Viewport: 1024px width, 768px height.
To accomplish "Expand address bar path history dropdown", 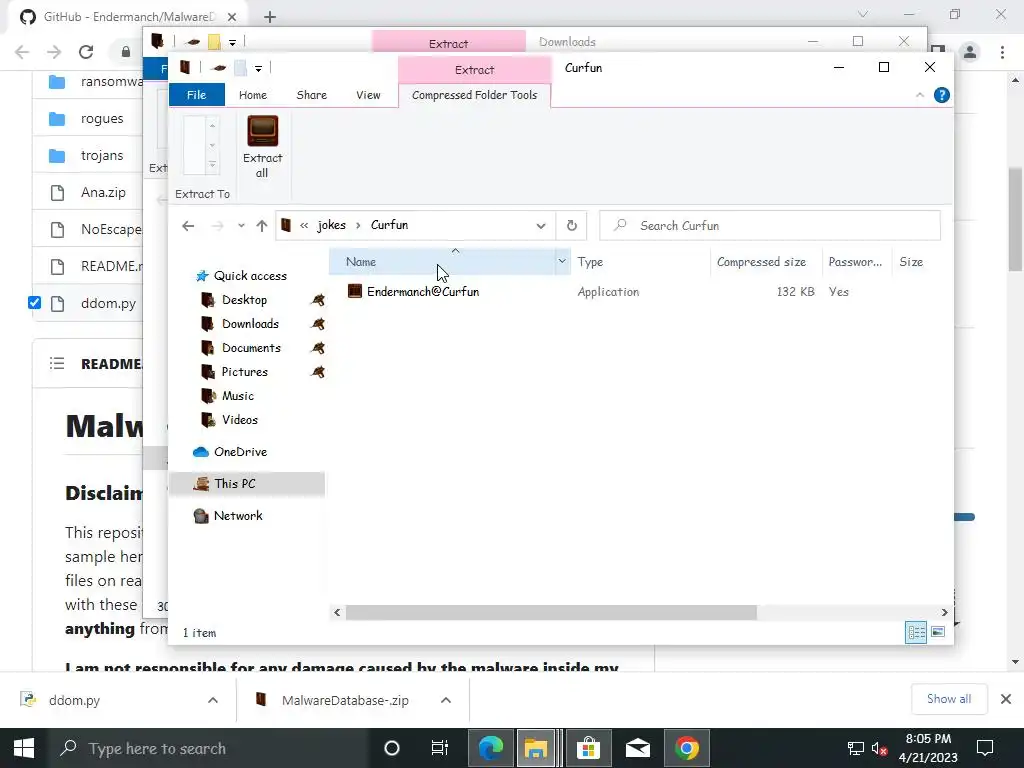I will (x=541, y=226).
